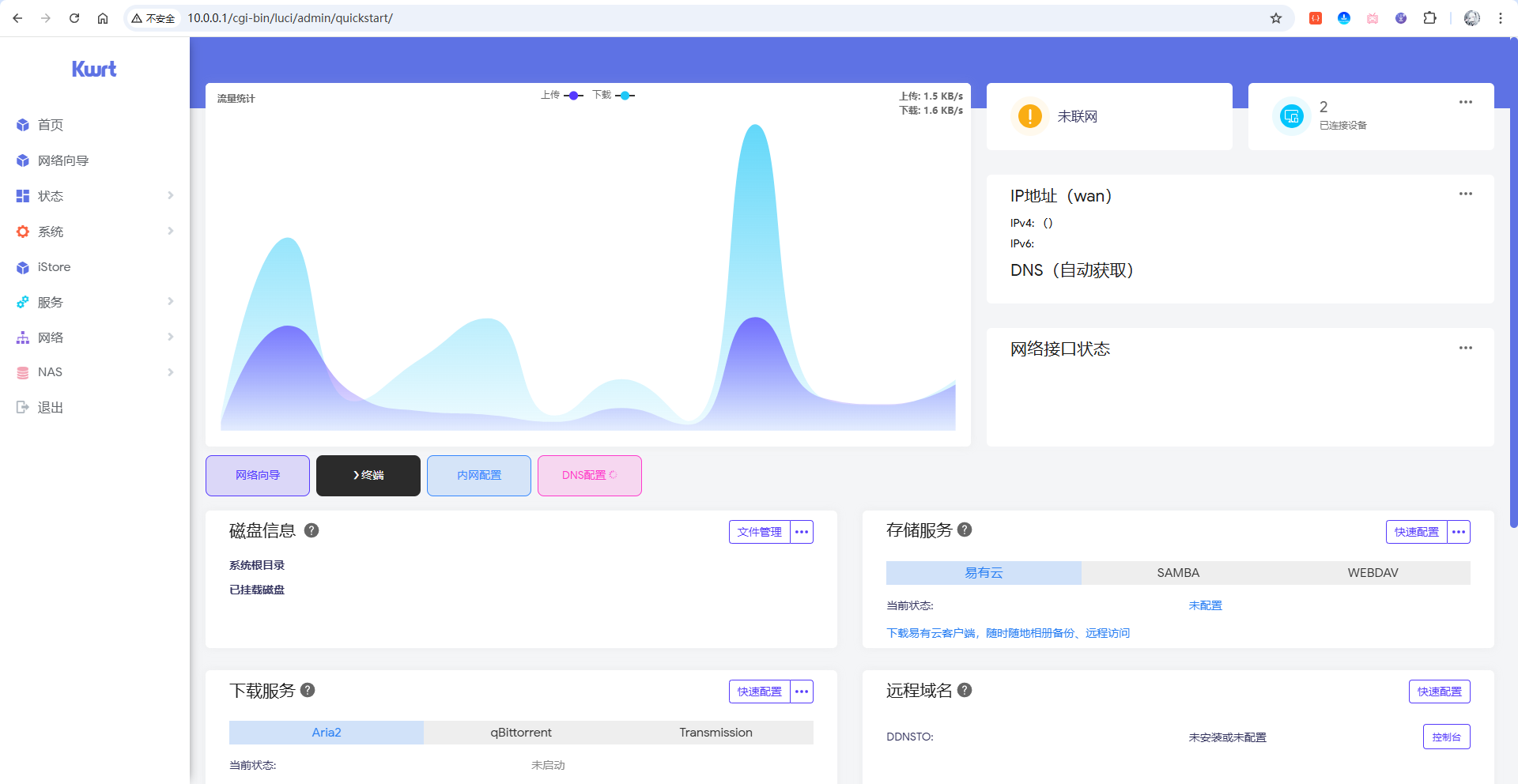The height and width of the screenshot is (784, 1518).
Task: Click help icon next to 下载服务
Action: (x=308, y=690)
